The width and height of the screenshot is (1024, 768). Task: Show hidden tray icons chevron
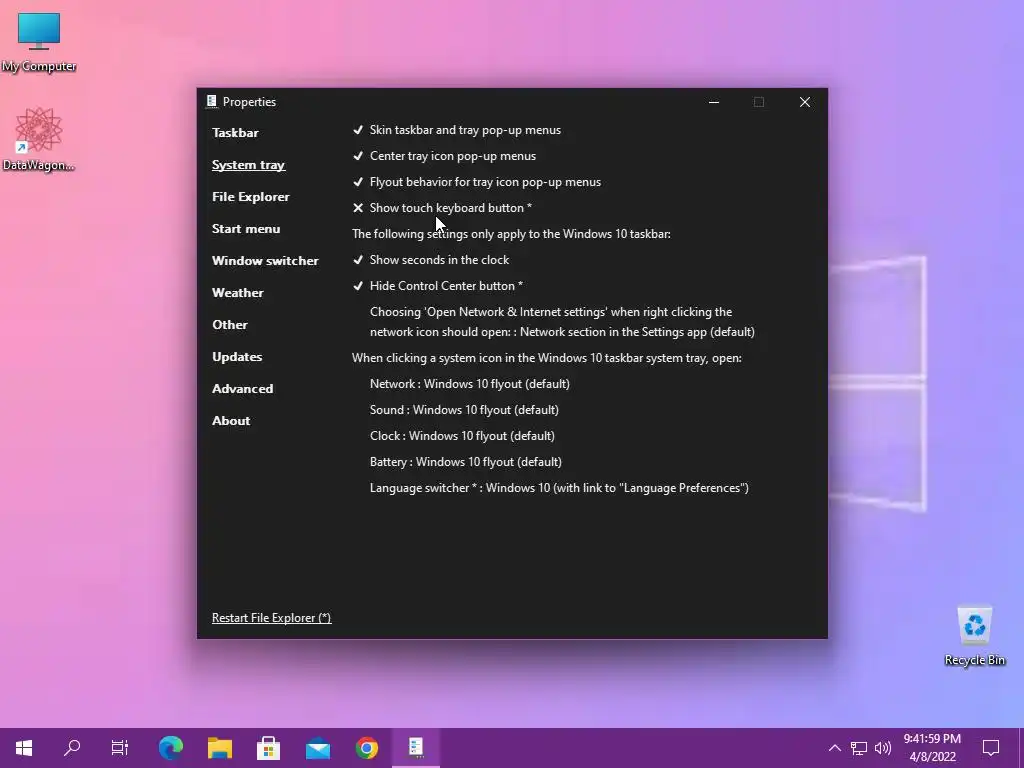835,748
